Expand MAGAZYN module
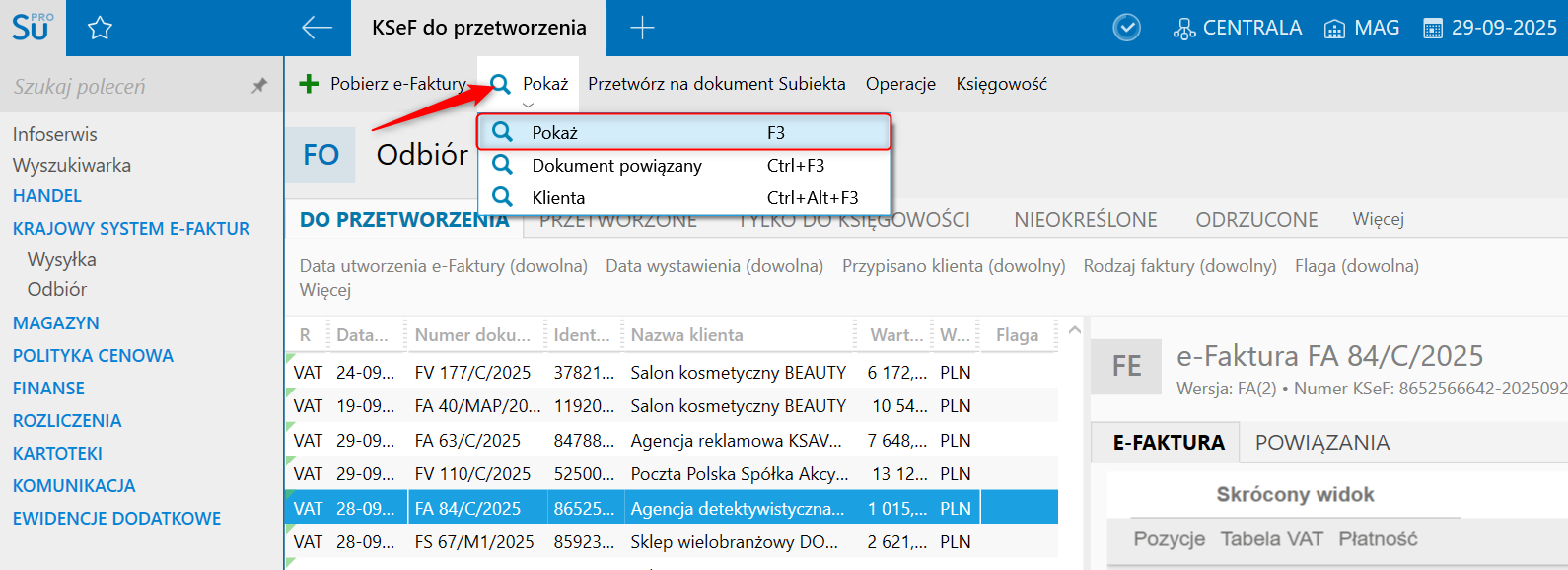Viewport: 1568px width, 570px height. (x=55, y=323)
